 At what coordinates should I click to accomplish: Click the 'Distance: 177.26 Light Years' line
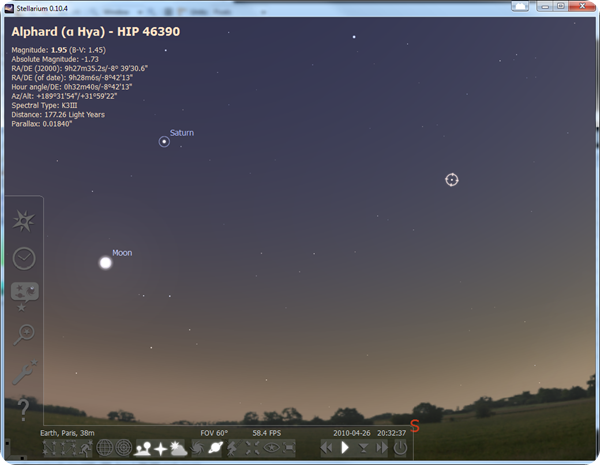pos(58,114)
